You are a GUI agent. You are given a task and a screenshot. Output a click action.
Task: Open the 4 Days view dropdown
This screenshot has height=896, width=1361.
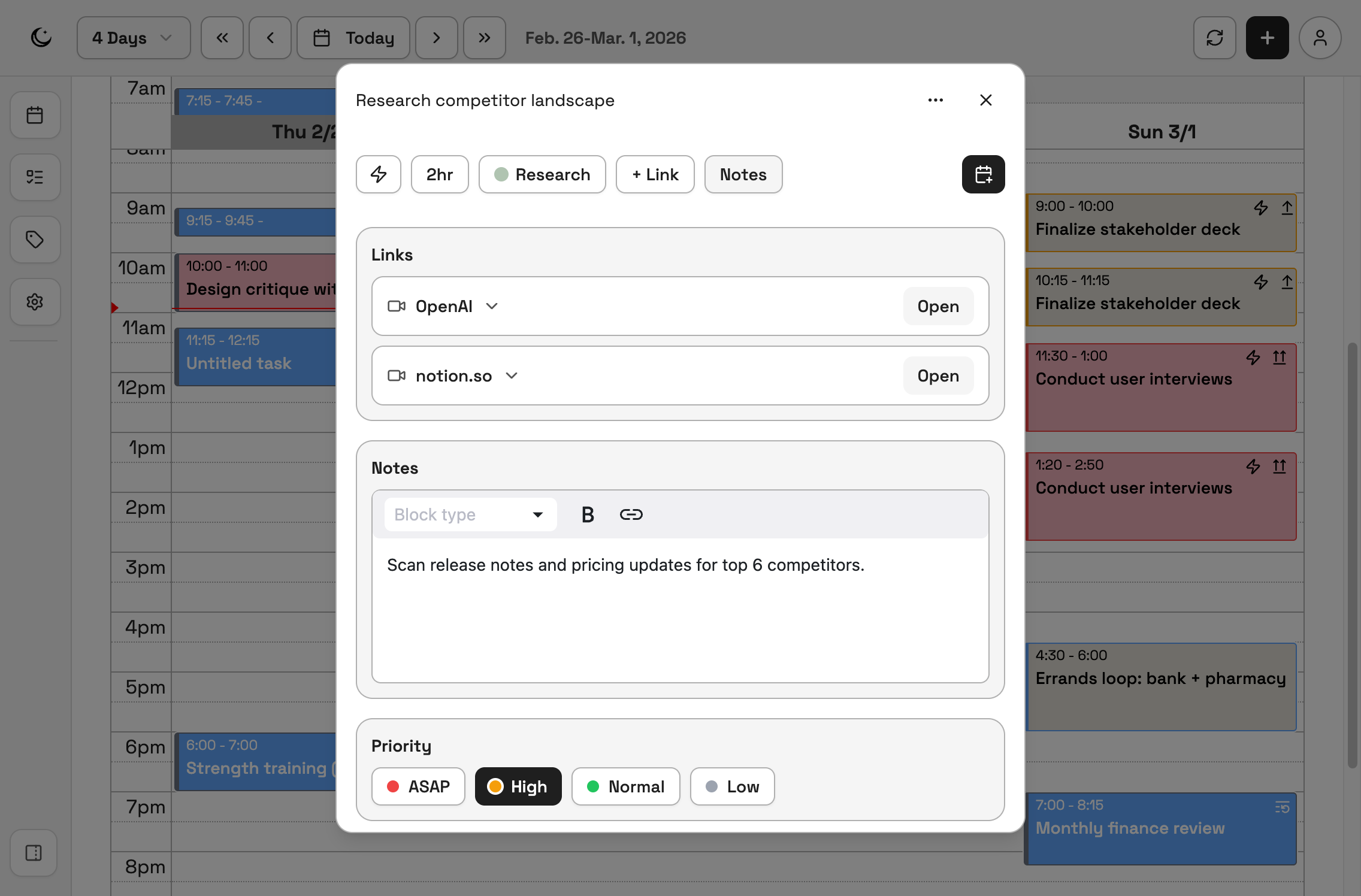coord(133,38)
